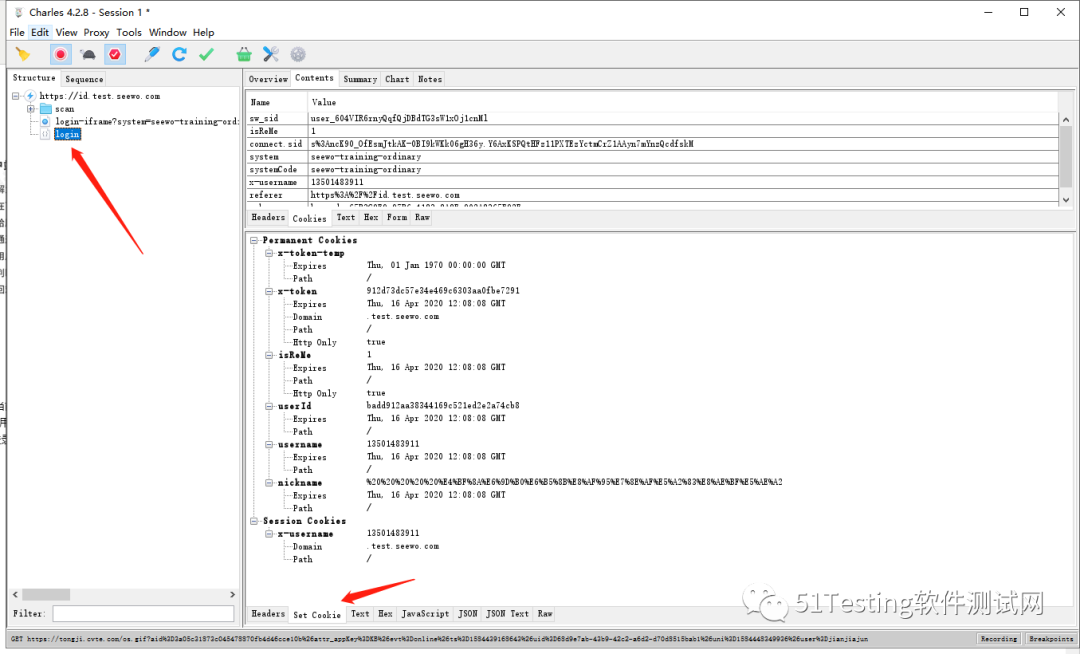Open the Tools menu
The image size is (1080, 654).
129,32
